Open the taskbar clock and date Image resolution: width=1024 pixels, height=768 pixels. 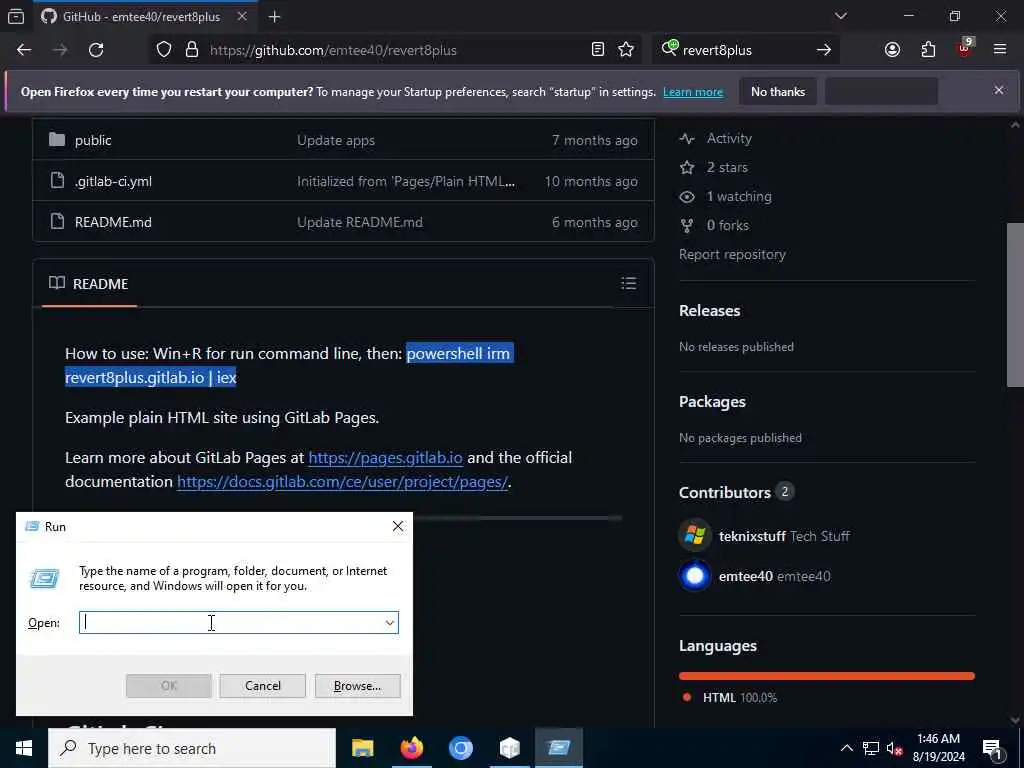(938, 748)
